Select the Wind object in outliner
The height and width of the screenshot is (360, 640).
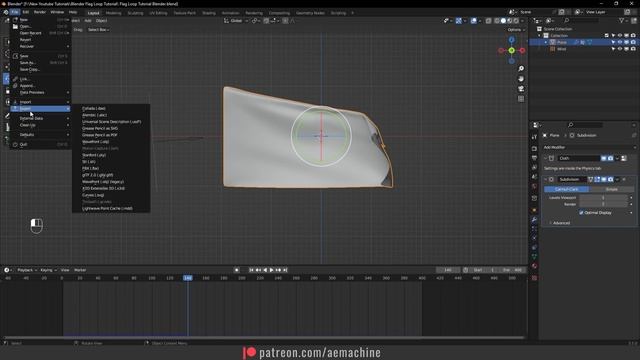pyautogui.click(x=562, y=49)
